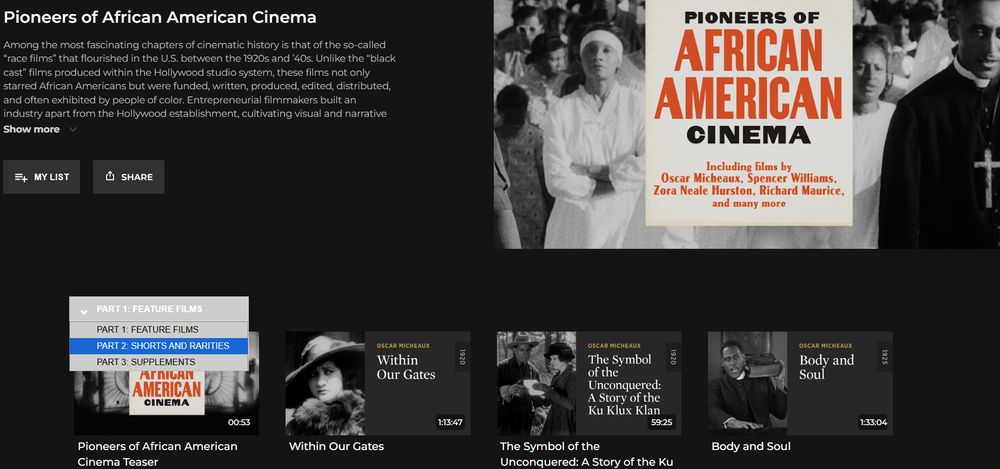
Task: Open The Symbol of the Unconquered thumbnail
Action: pos(589,383)
